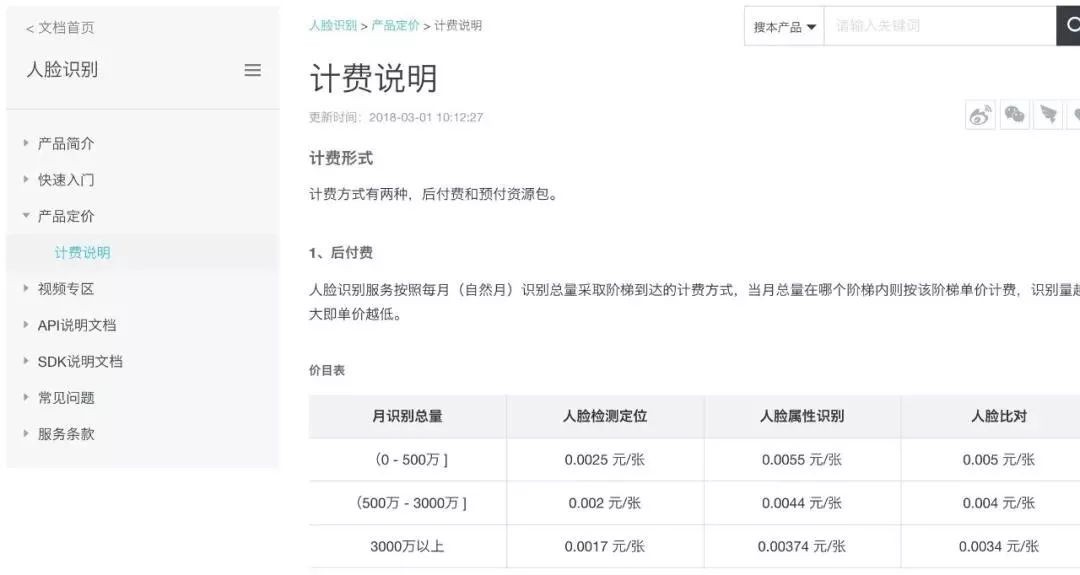Collapse the 产品定价 sidebar section
This screenshot has height=575, width=1080.
[x=66, y=216]
